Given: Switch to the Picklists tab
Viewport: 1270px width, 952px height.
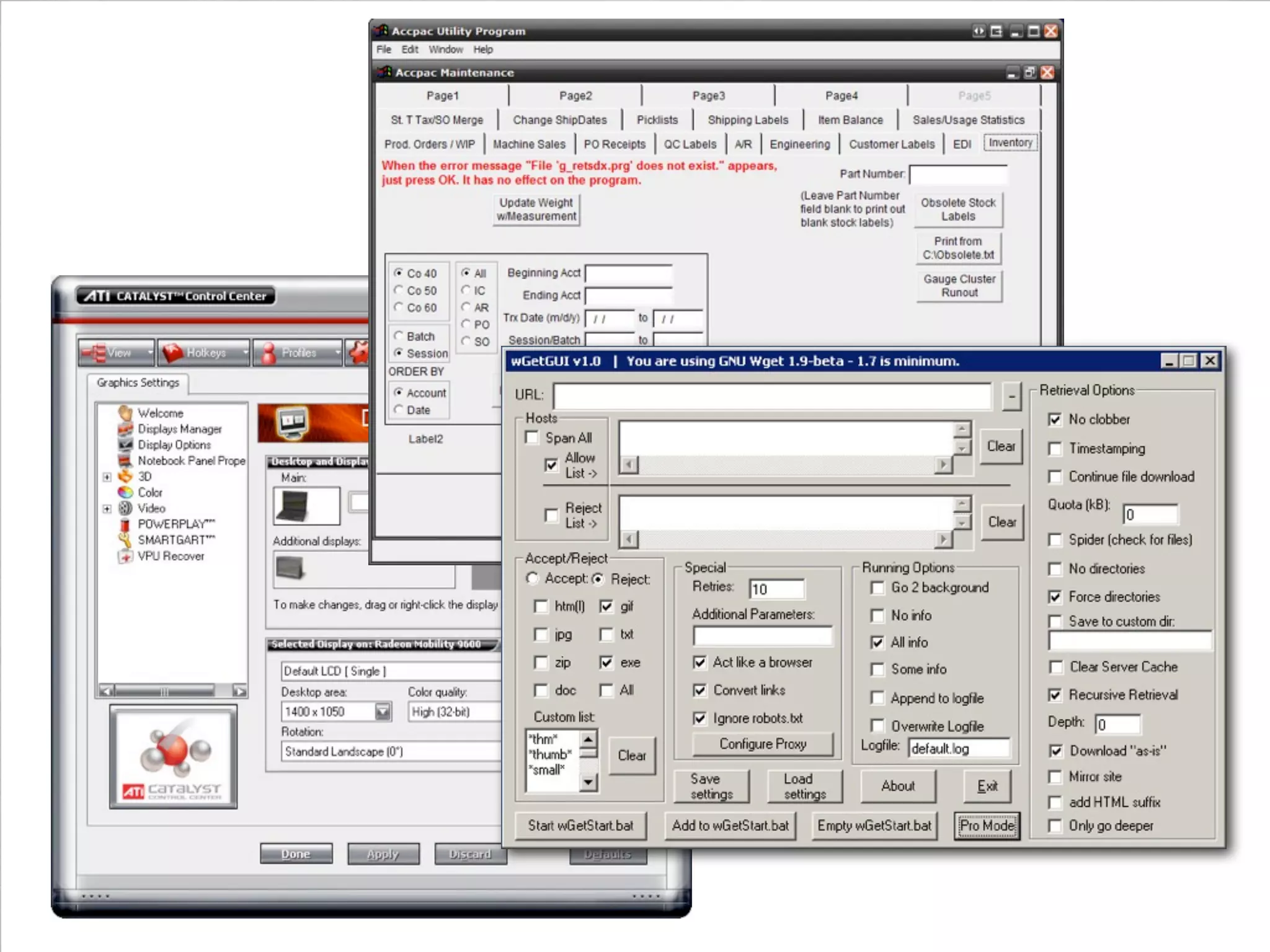Looking at the screenshot, I should [x=657, y=120].
